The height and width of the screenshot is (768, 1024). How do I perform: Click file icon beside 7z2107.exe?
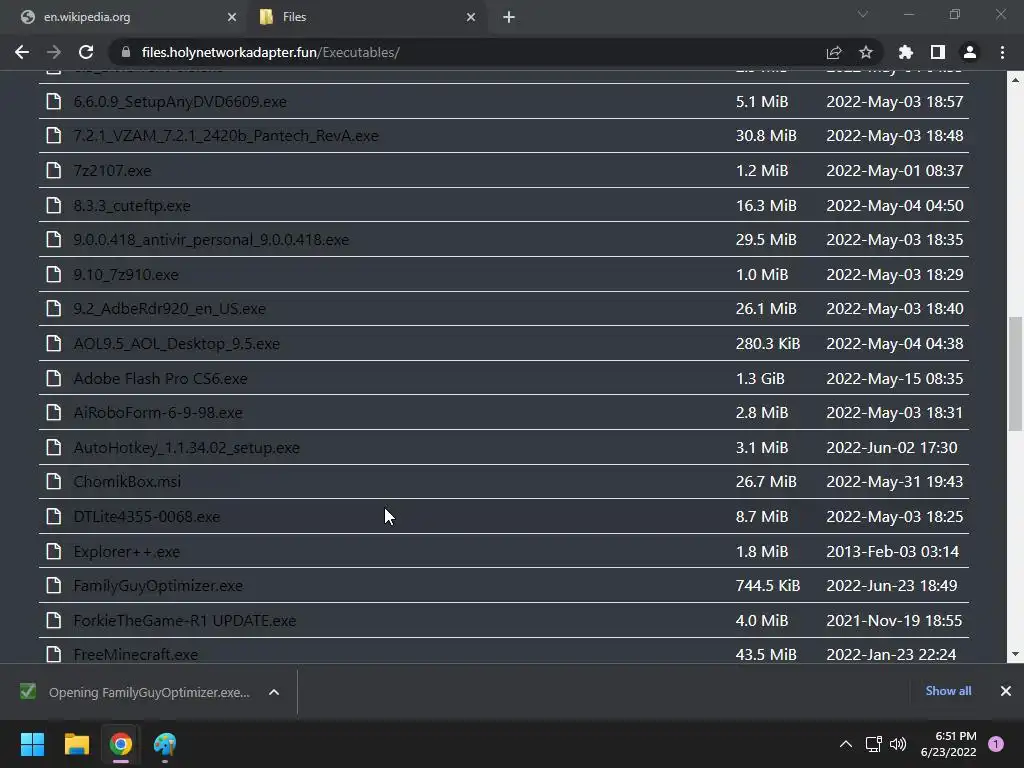pyautogui.click(x=54, y=170)
